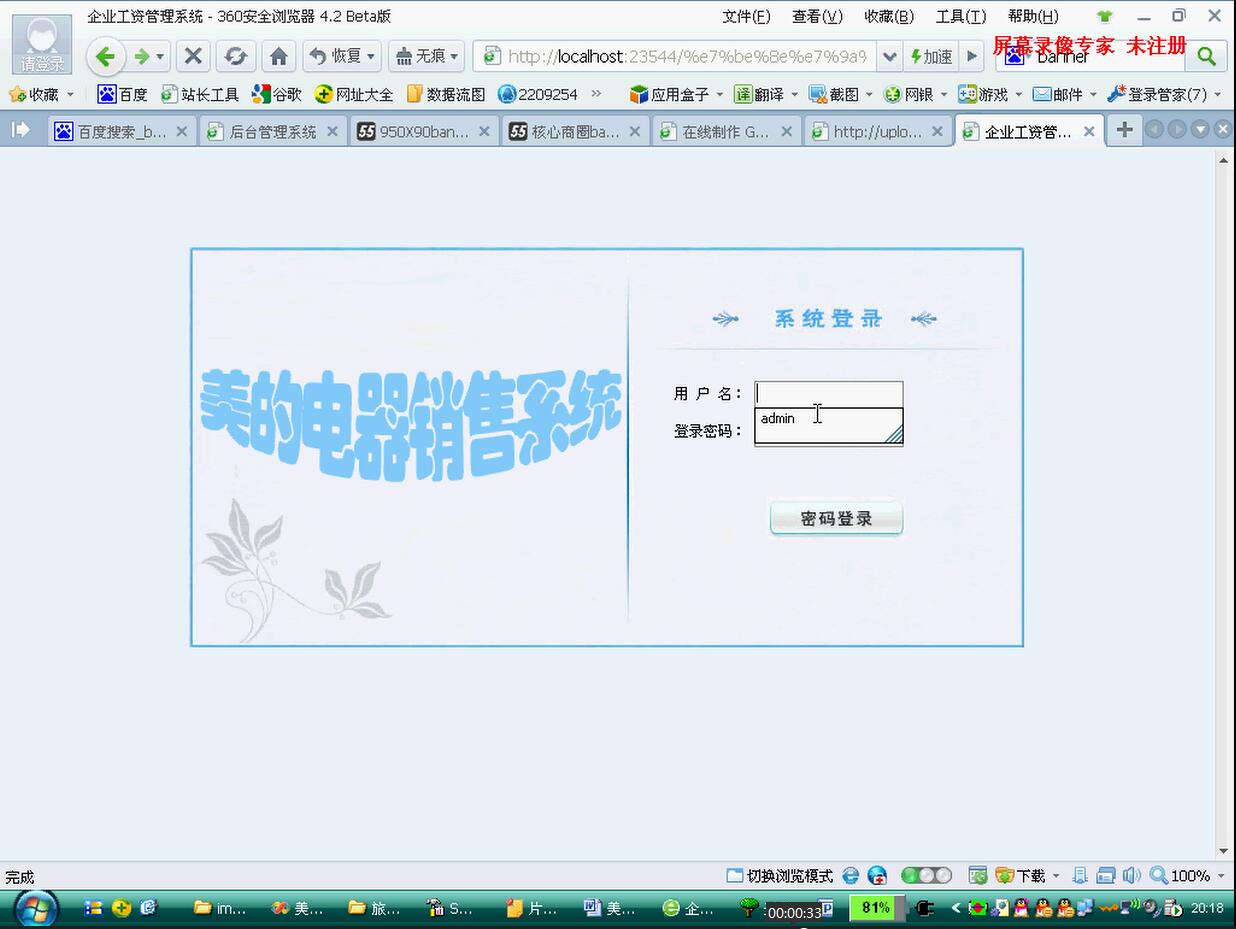The width and height of the screenshot is (1236, 929).
Task: Click the 360 first-aid kit status icon
Action: coord(877,876)
